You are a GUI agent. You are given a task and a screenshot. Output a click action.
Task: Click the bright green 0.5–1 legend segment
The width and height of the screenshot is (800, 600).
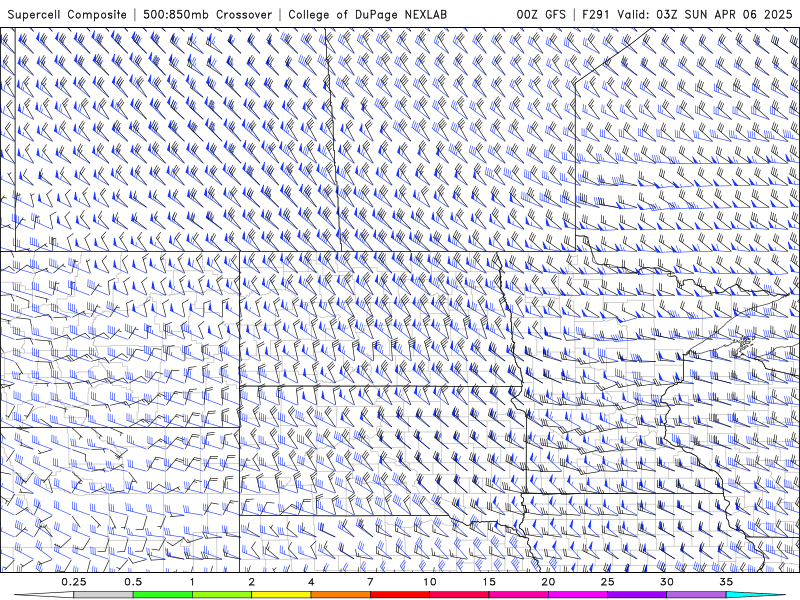pos(163,595)
